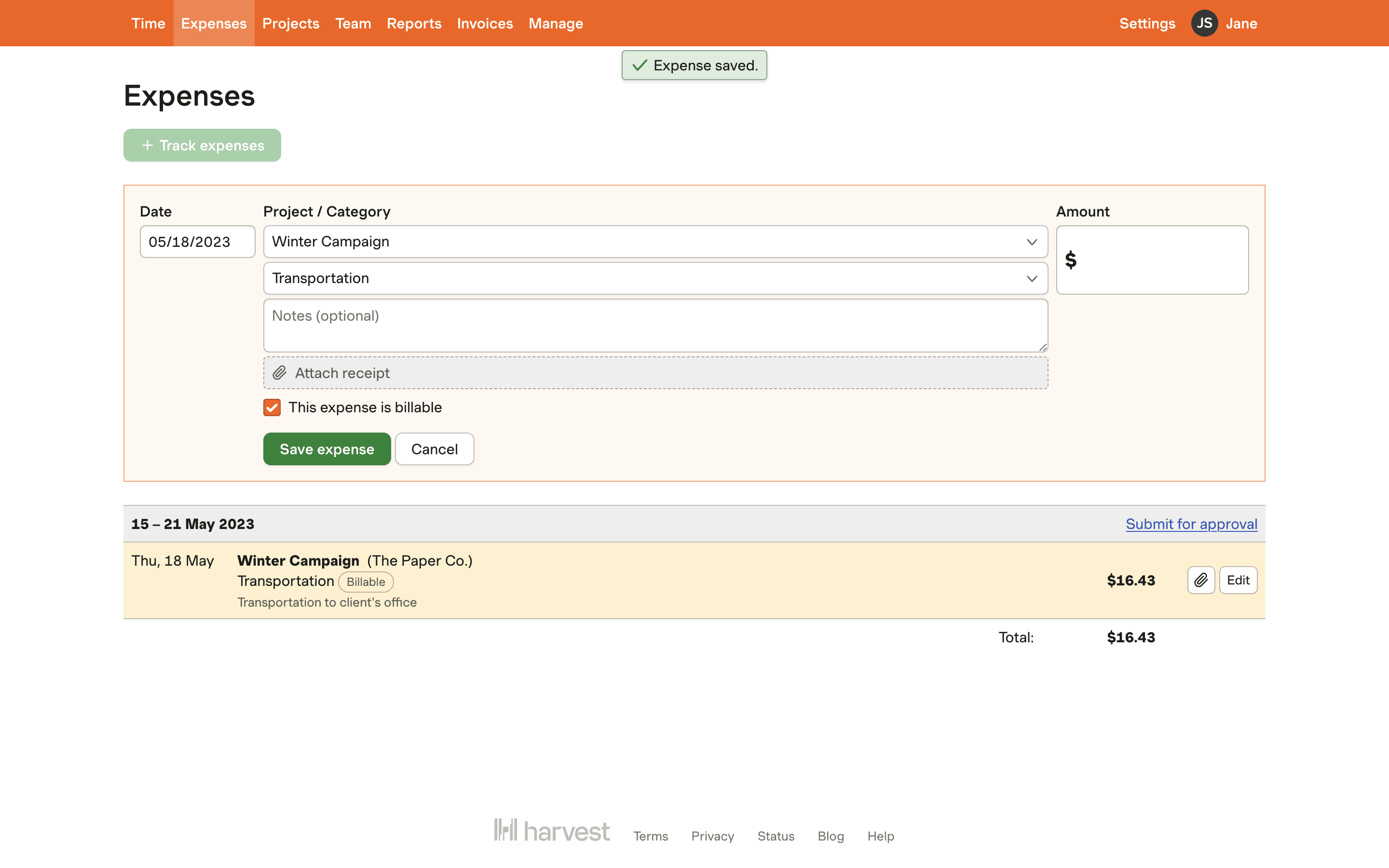Click the Harvest logo in the footer

click(552, 831)
